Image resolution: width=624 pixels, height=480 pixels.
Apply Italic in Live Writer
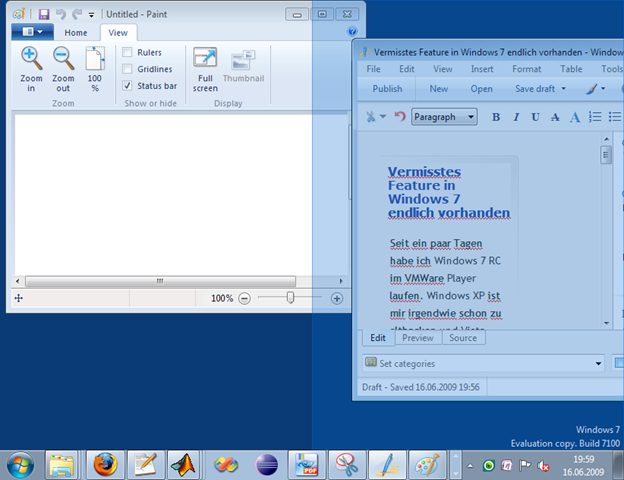516,117
